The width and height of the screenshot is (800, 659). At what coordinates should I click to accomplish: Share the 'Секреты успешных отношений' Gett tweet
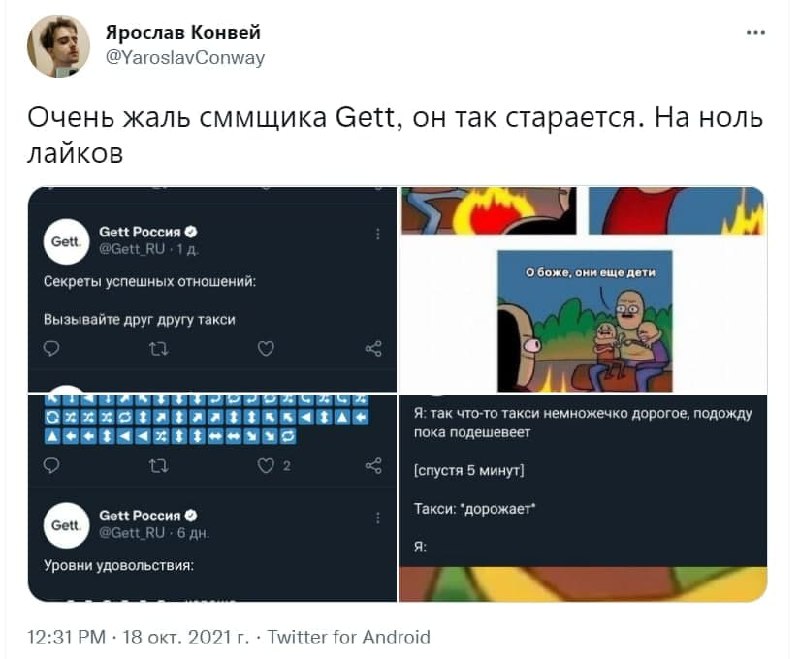click(x=374, y=349)
